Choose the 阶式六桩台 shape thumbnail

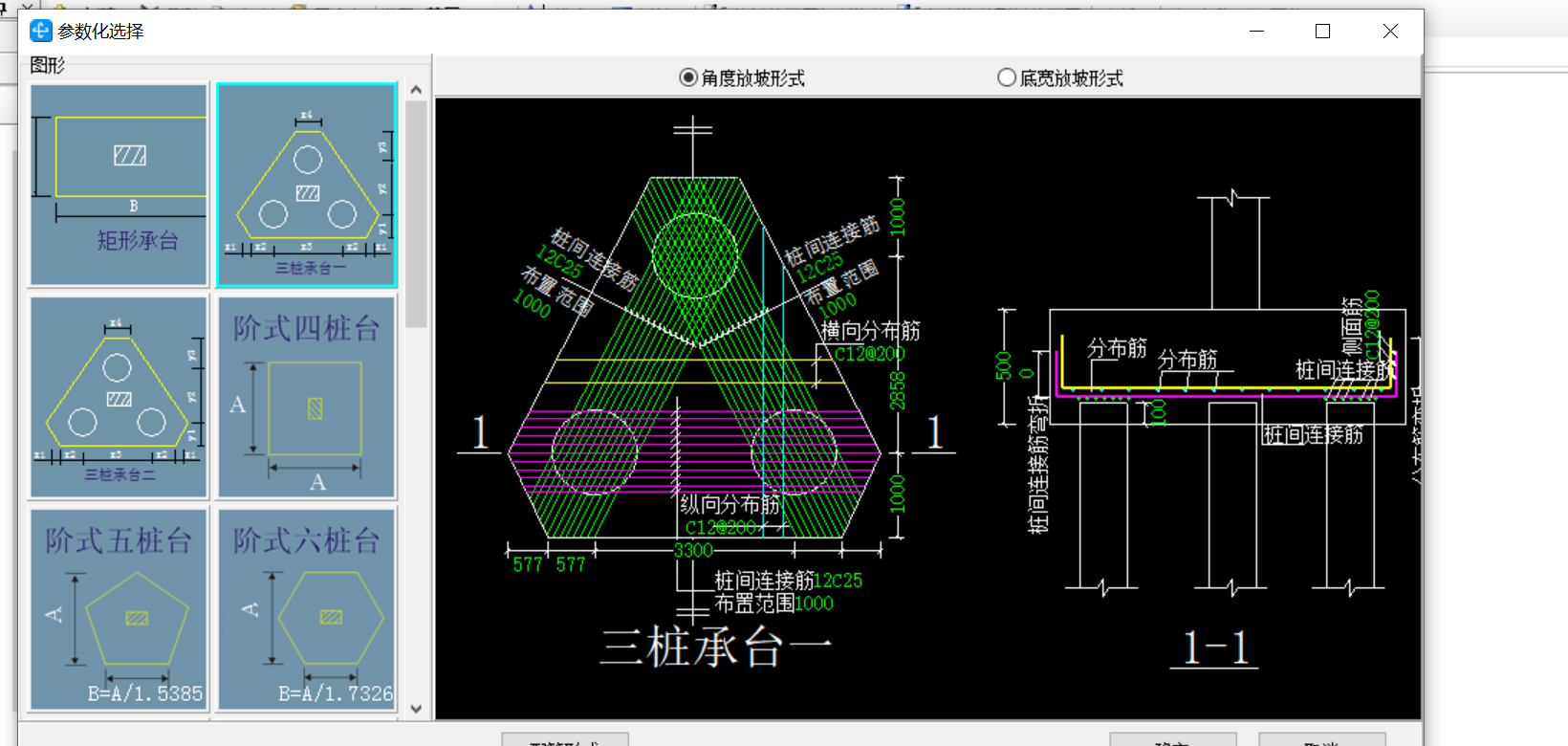click(307, 609)
